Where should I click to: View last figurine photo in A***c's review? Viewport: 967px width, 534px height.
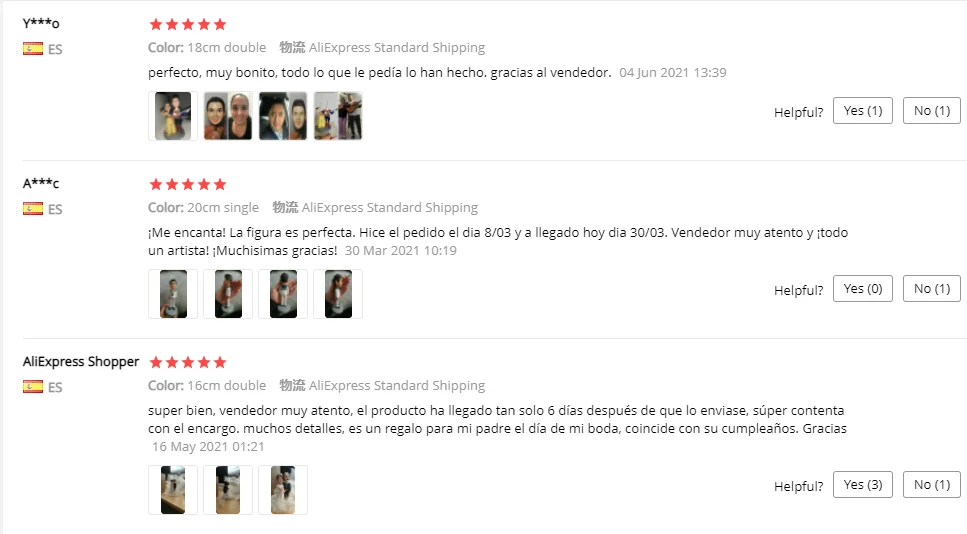coord(338,294)
